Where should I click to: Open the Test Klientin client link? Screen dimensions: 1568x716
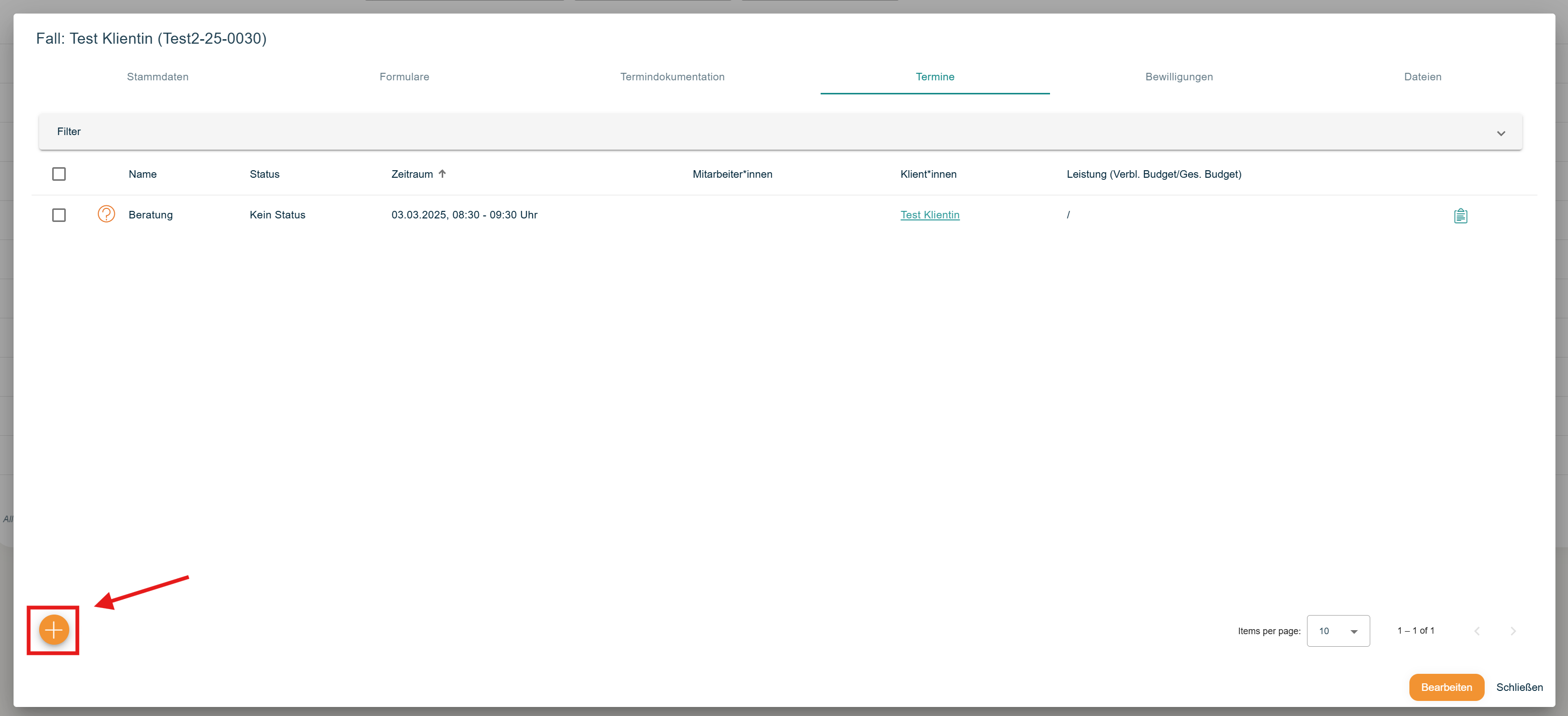930,215
